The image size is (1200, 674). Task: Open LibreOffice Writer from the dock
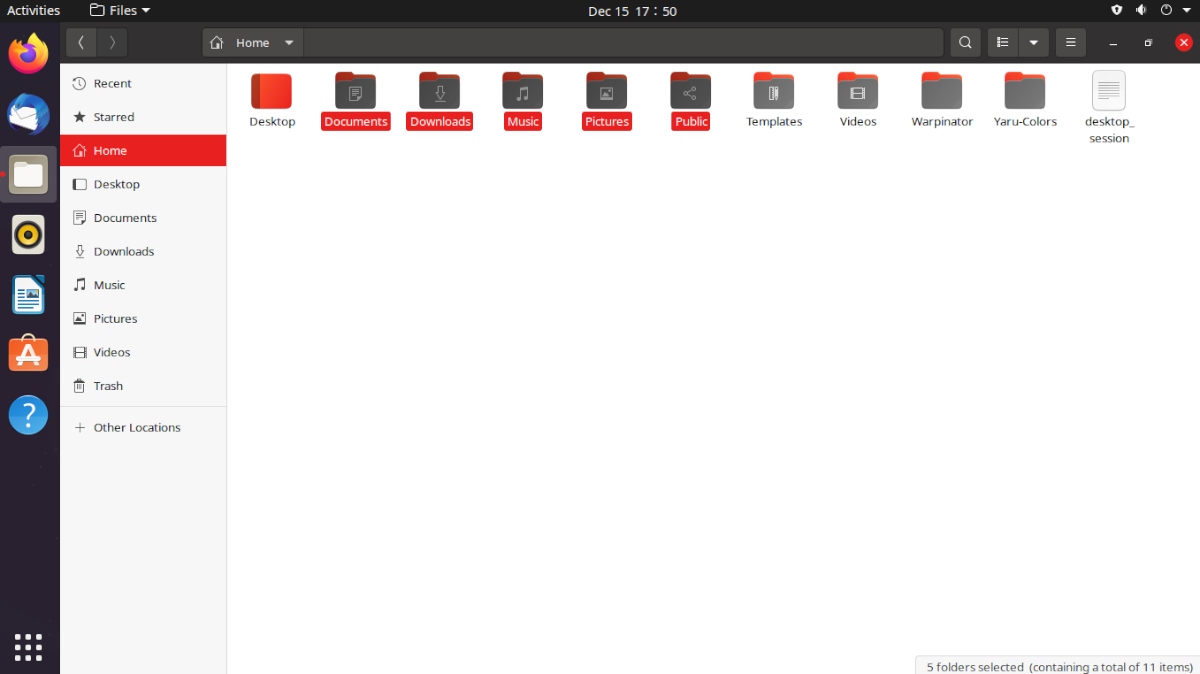[x=28, y=294]
